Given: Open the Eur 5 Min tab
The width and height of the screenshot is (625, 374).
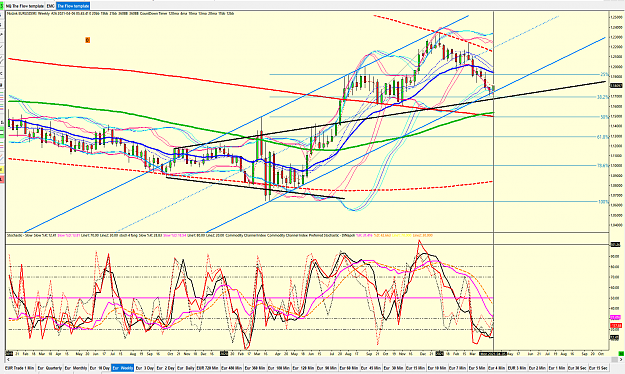Looking at the screenshot, I should click(477, 368).
